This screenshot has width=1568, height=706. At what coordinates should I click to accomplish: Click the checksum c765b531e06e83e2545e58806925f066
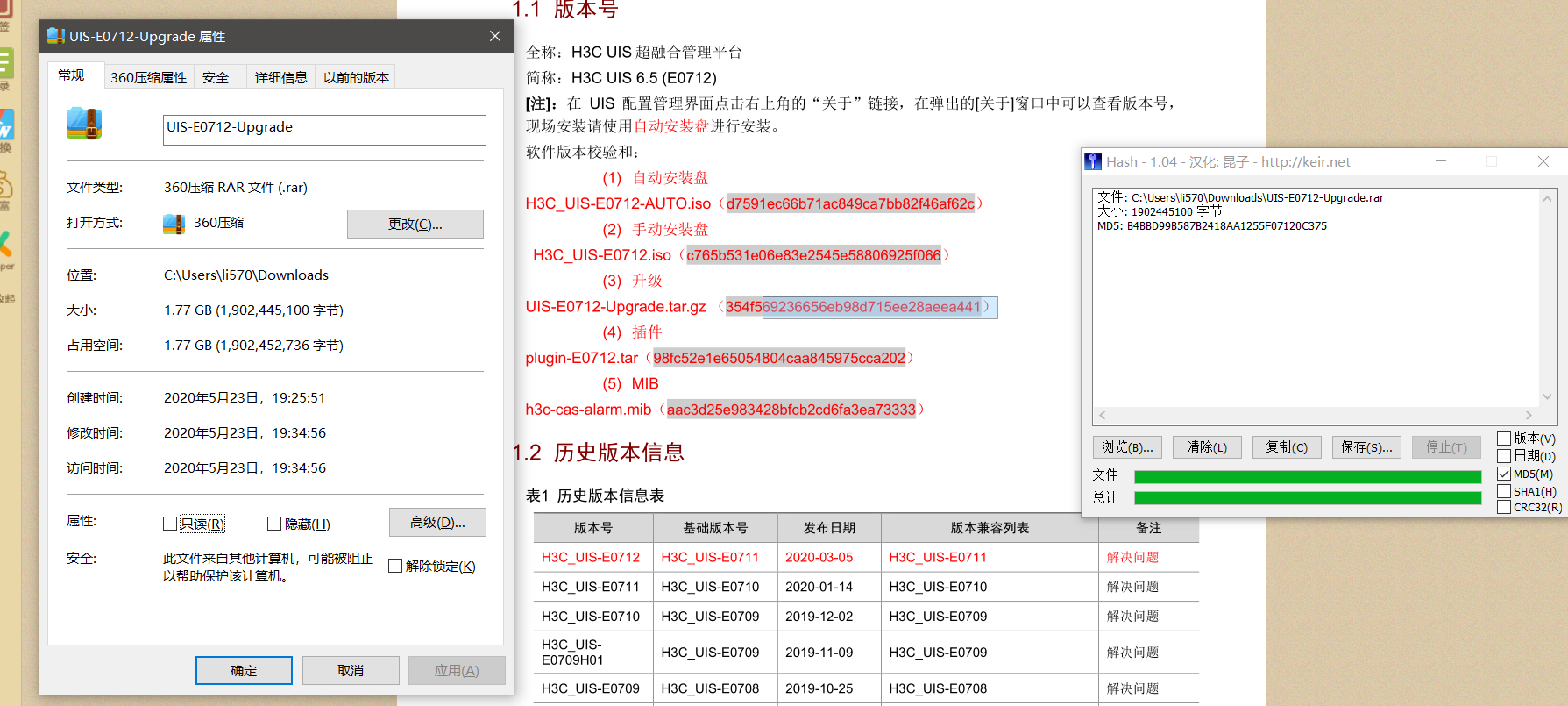pos(813,255)
